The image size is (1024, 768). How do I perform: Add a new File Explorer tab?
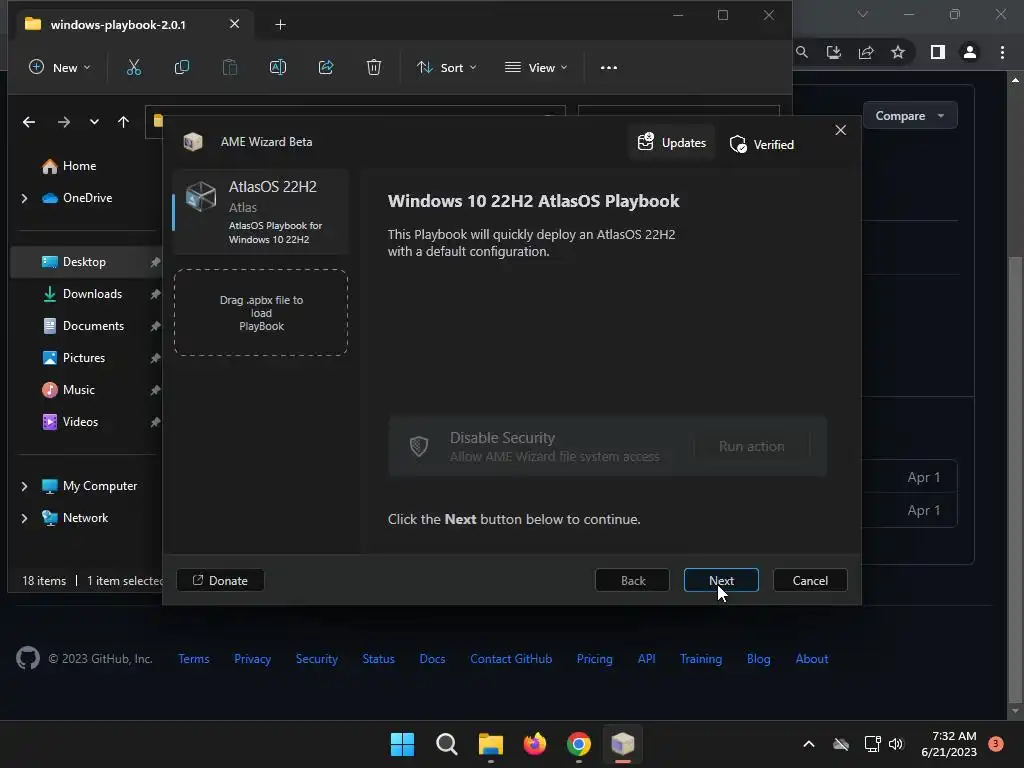280,25
